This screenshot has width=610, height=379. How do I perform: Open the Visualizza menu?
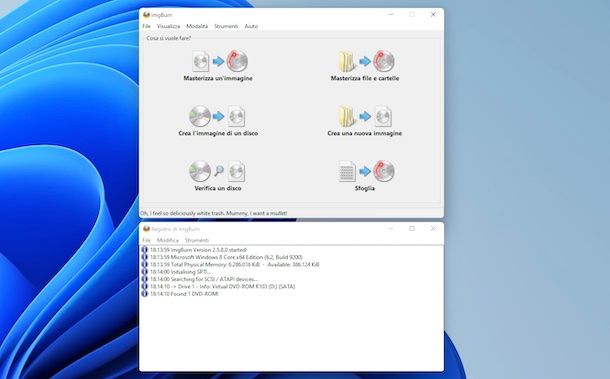(x=168, y=26)
